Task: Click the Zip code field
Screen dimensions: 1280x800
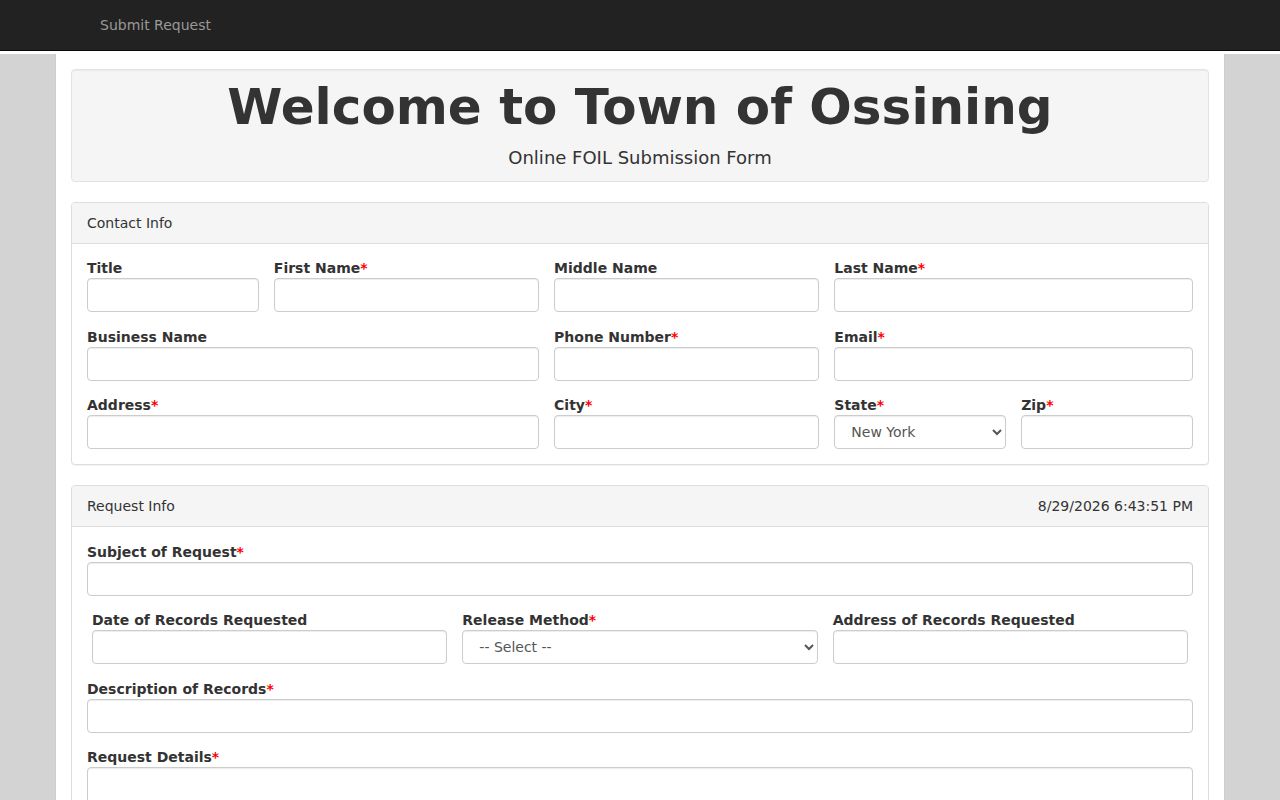Action: [1107, 432]
